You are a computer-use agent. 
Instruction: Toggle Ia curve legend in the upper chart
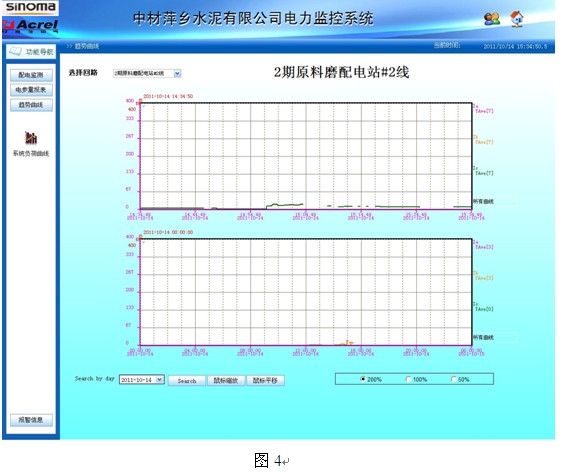click(x=483, y=109)
